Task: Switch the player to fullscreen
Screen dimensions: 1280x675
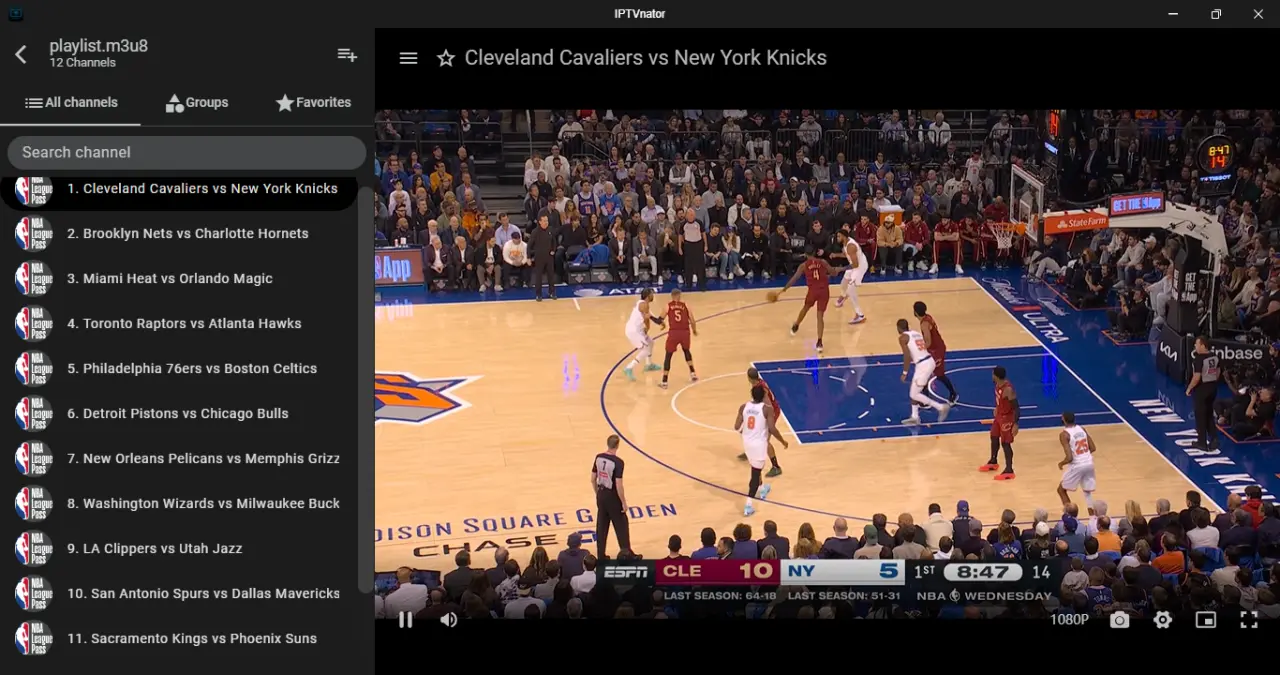Action: coord(1249,620)
